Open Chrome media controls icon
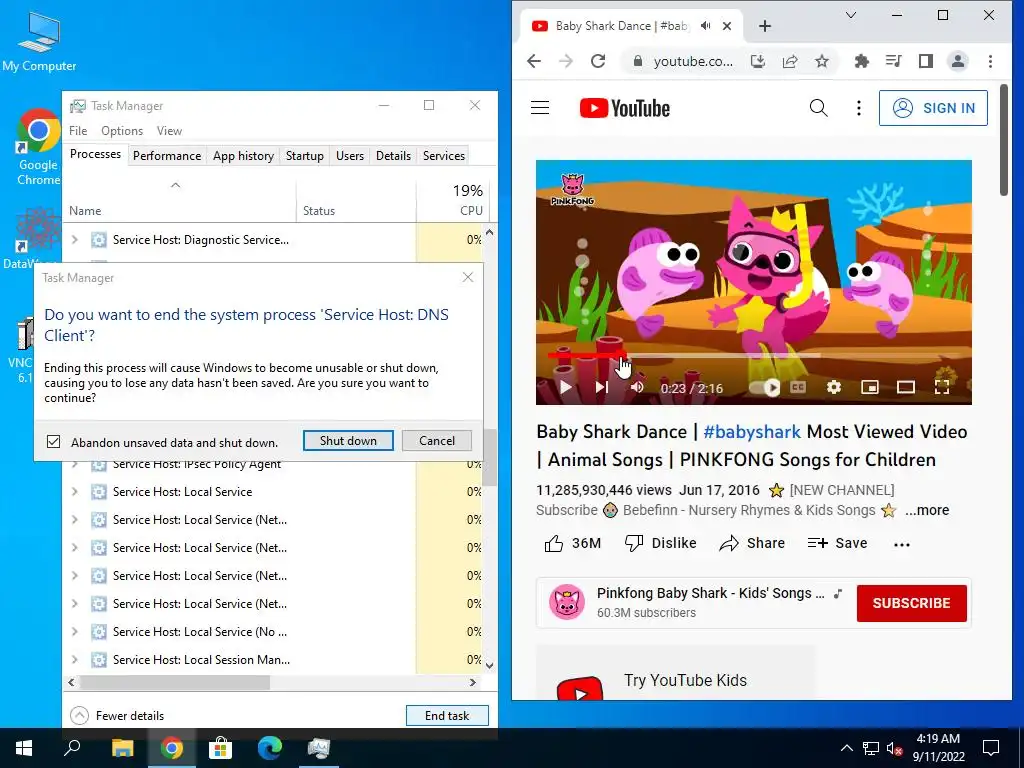1024x768 pixels. (893, 61)
